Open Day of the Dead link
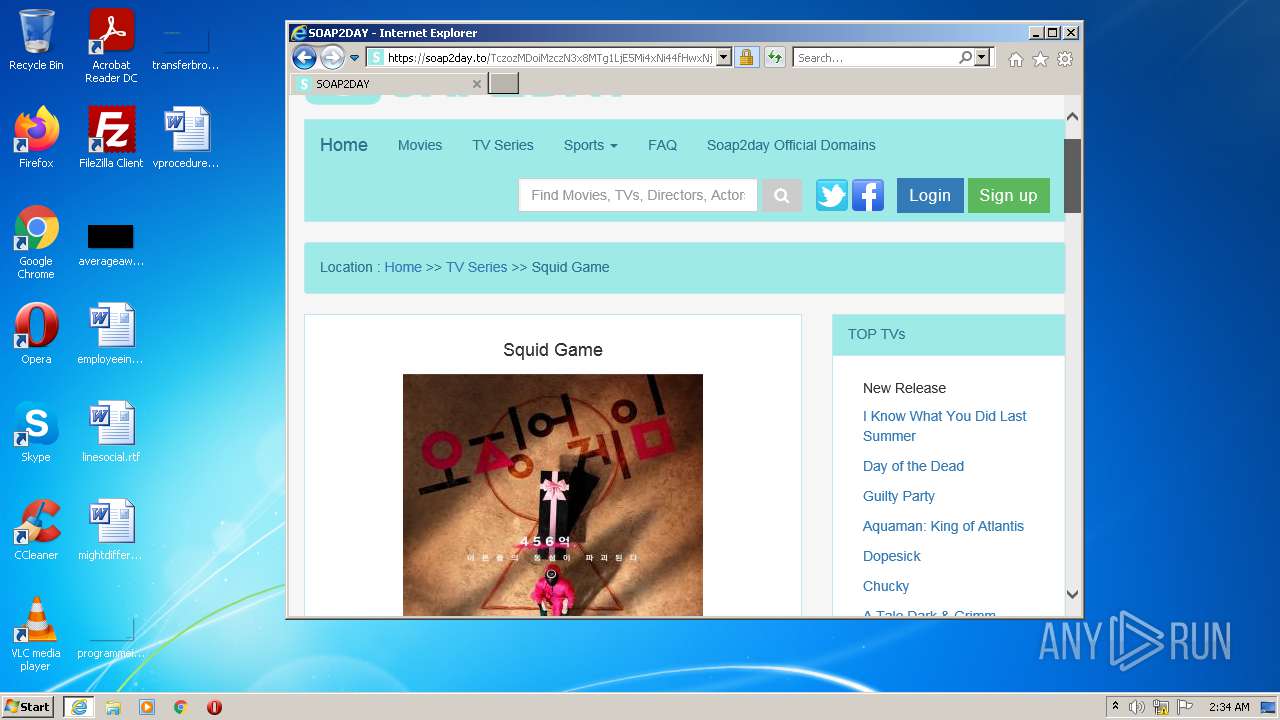The height and width of the screenshot is (720, 1280). click(x=913, y=466)
